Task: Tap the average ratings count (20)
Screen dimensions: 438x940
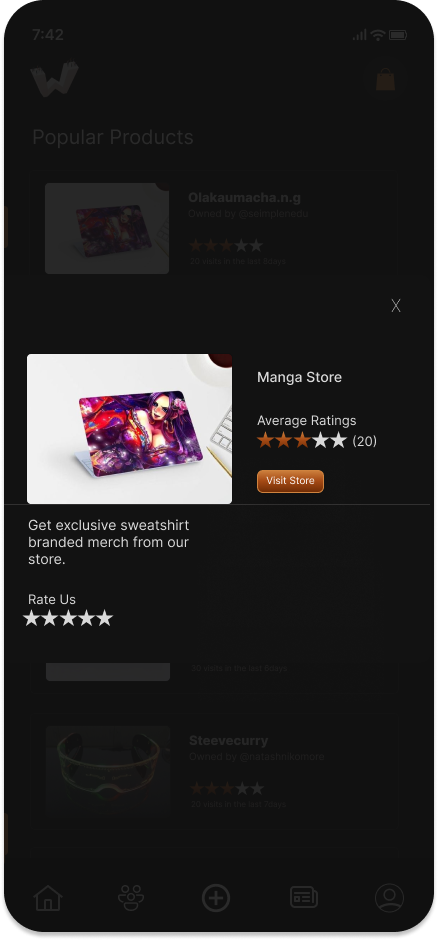Action: click(364, 441)
